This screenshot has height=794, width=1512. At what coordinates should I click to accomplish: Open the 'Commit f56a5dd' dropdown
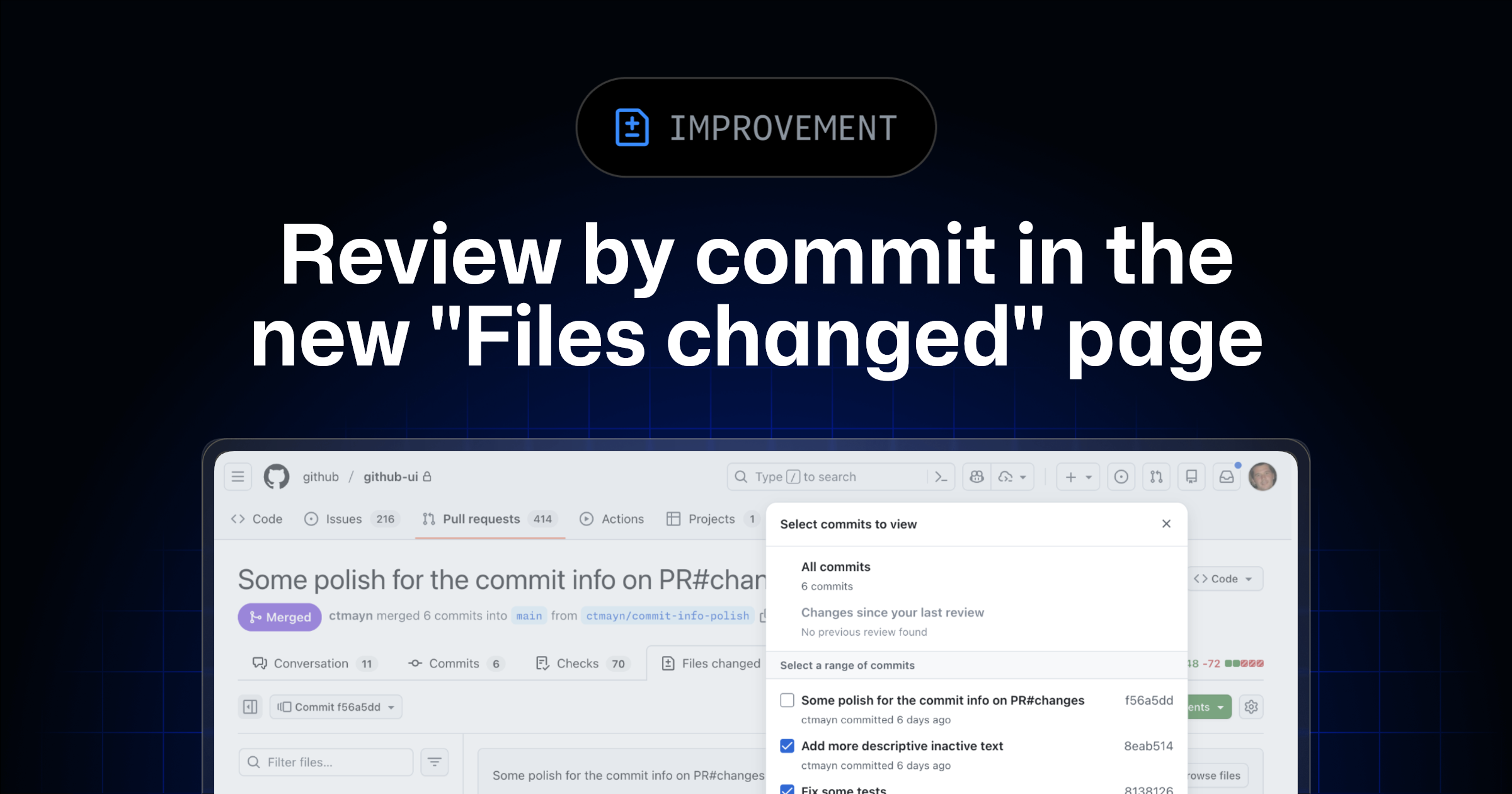point(335,706)
